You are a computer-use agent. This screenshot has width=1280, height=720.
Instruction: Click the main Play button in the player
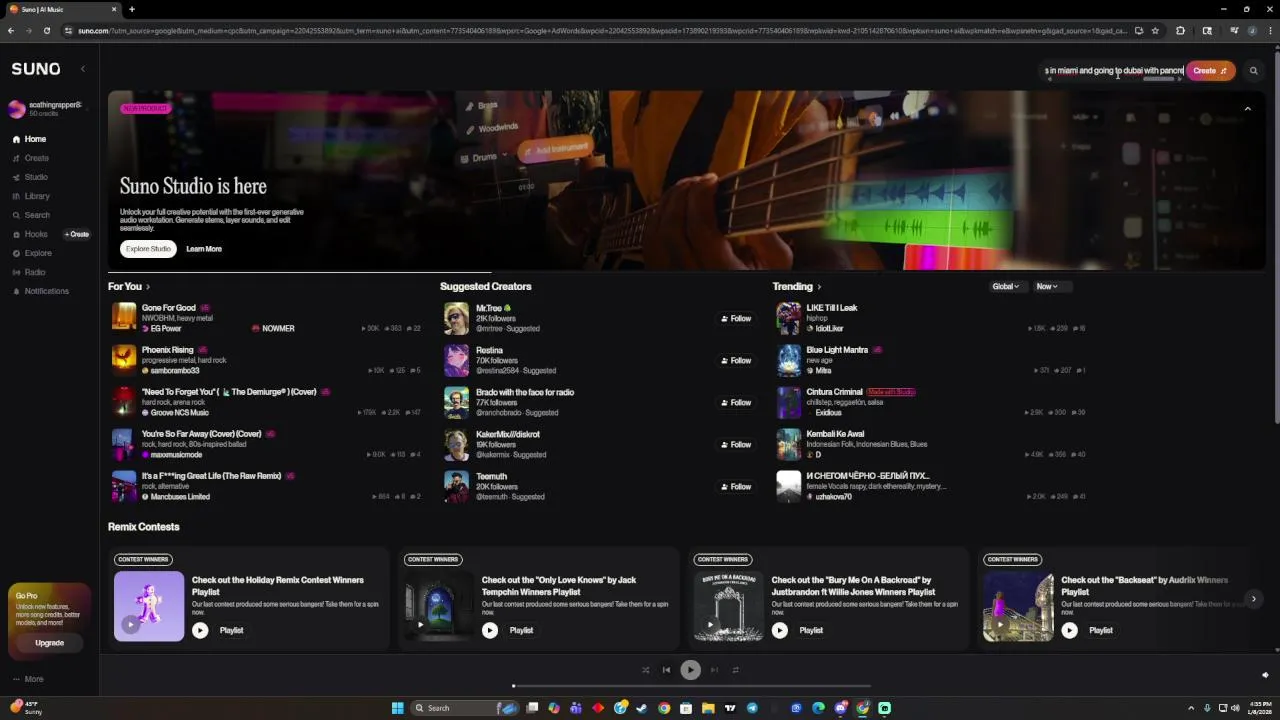click(690, 670)
